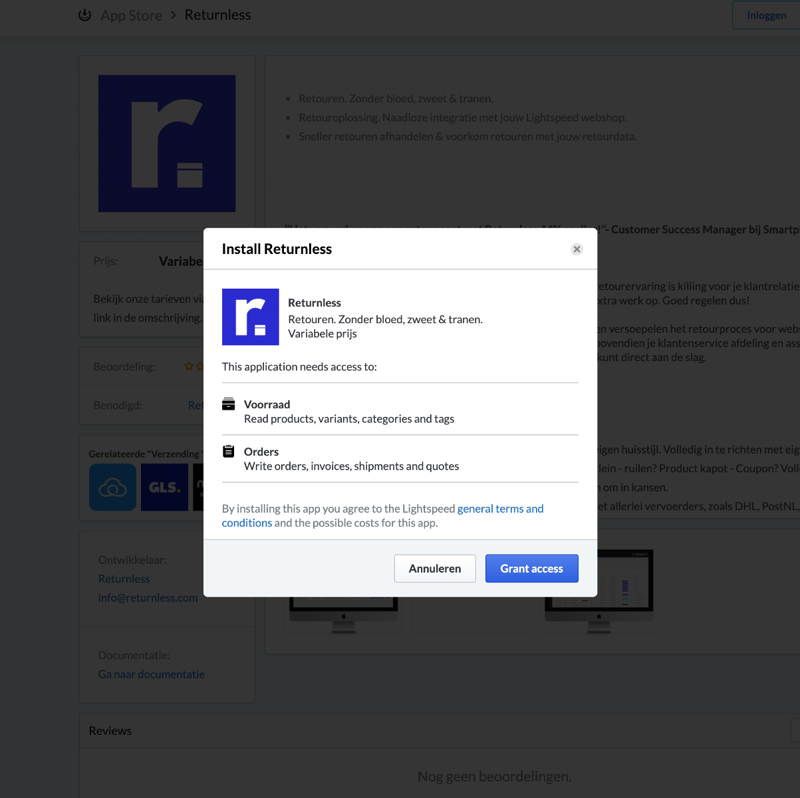Click 'Write orders, invoices, shipments and quotes'

coord(352,466)
